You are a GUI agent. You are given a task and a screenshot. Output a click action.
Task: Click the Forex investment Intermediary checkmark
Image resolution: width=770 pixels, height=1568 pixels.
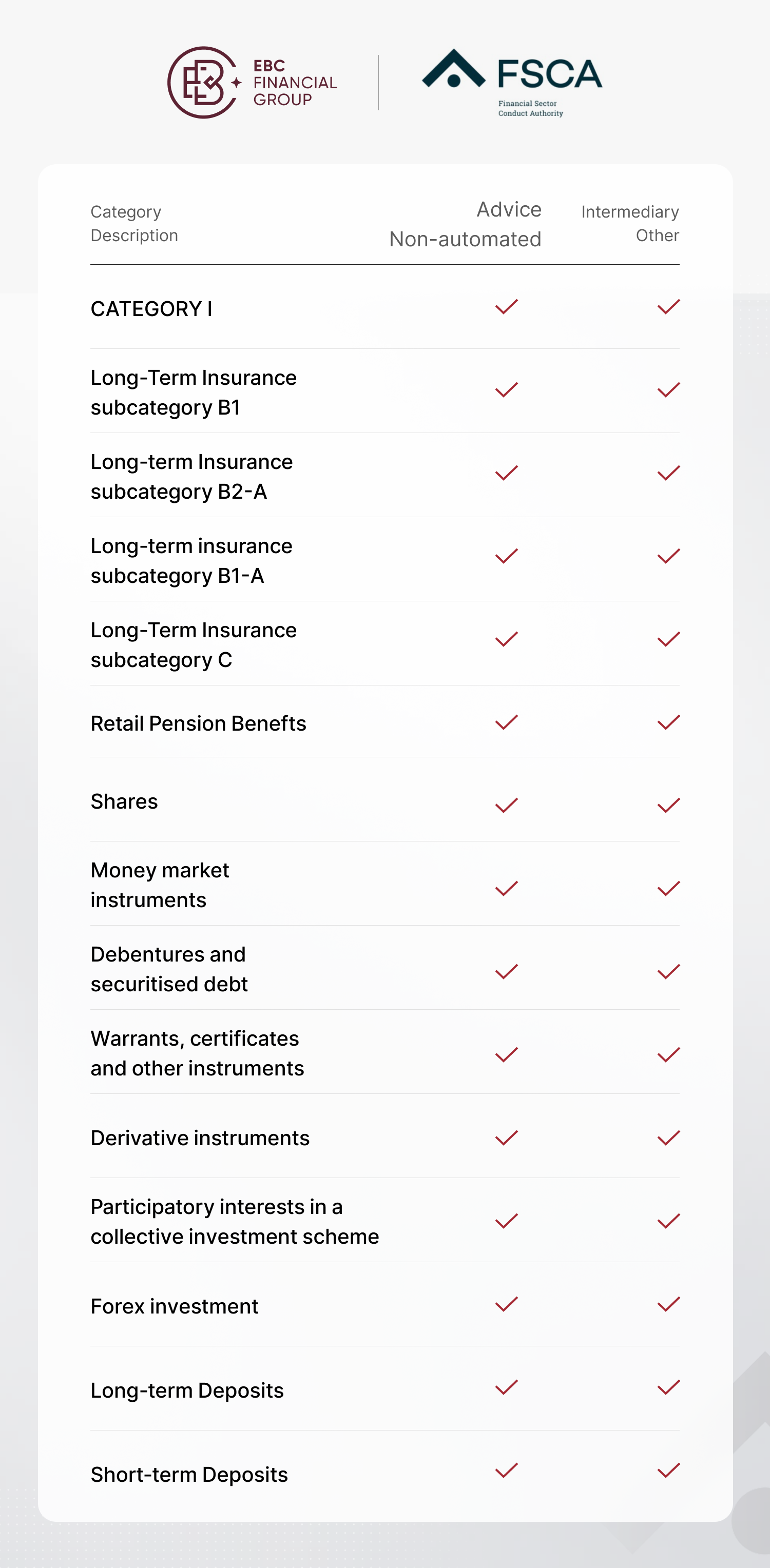click(668, 1304)
